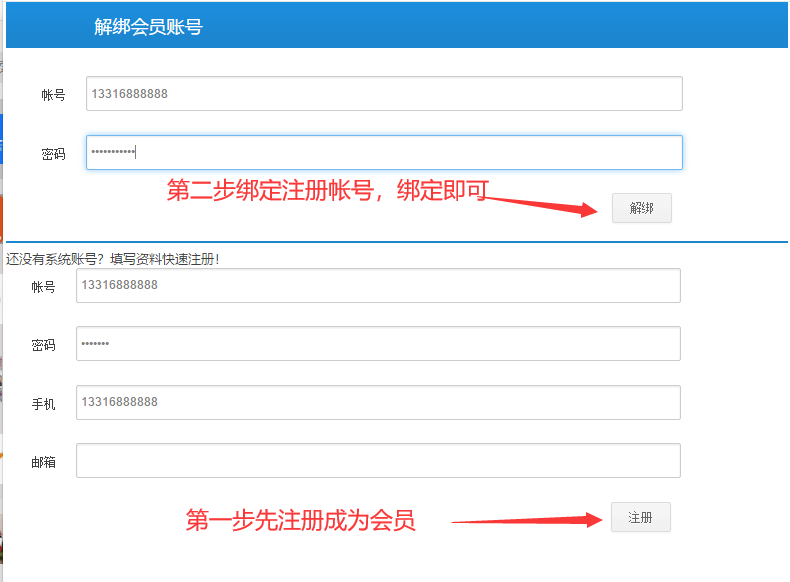Click the red arrow pointing to 注册

[x=525, y=520]
